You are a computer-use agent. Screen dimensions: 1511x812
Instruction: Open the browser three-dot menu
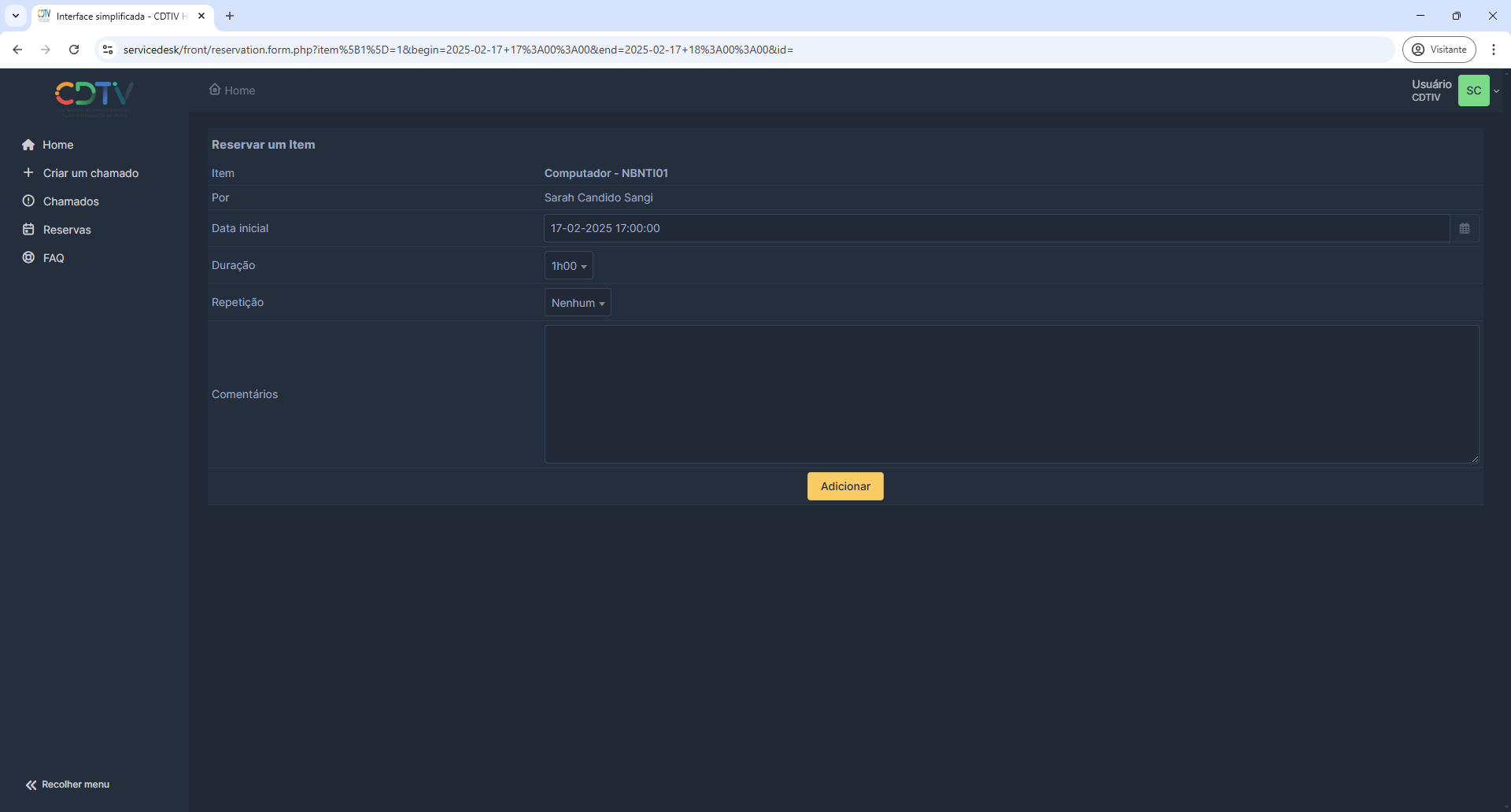[1493, 50]
